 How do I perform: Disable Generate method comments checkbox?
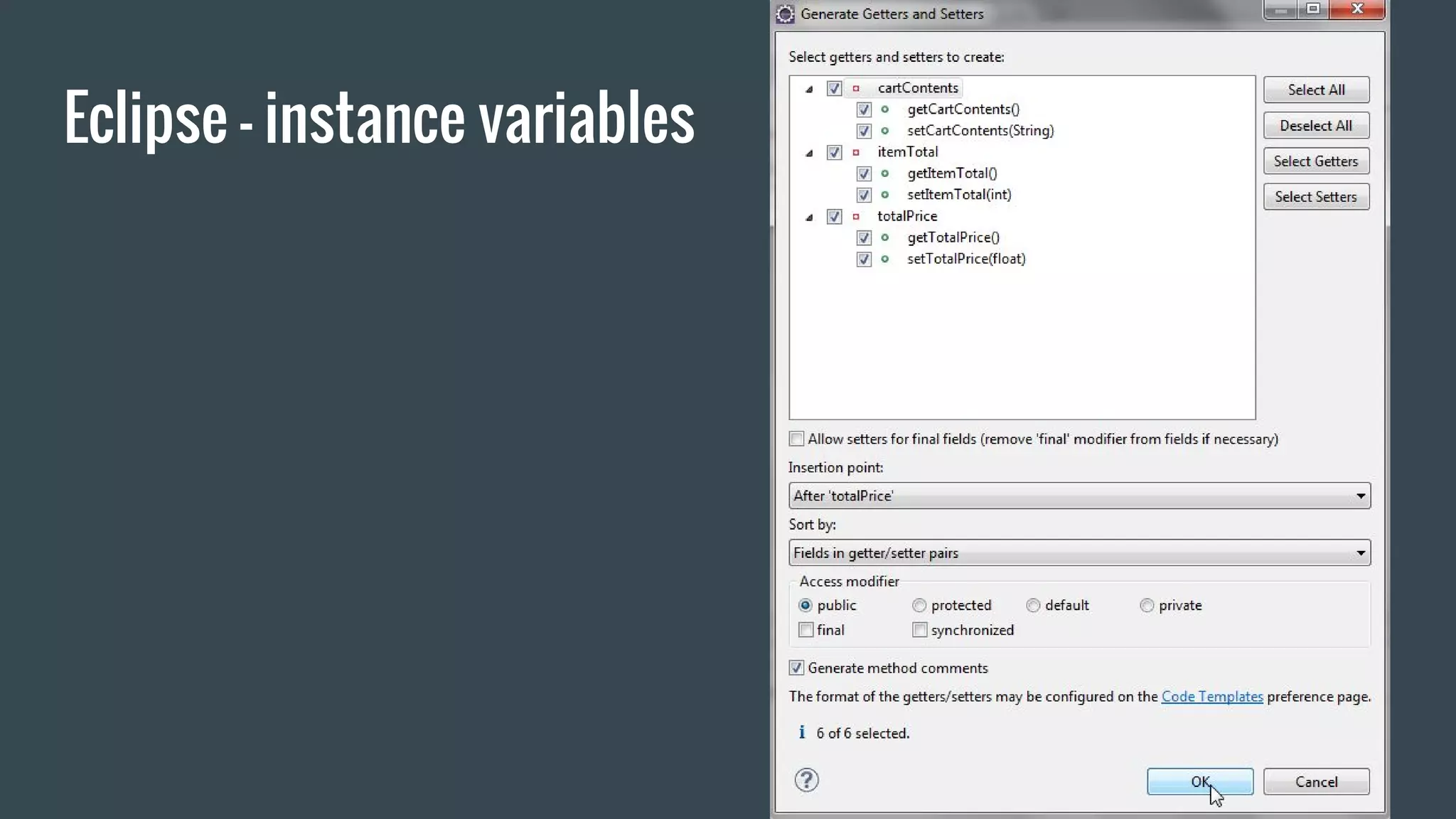(797, 668)
